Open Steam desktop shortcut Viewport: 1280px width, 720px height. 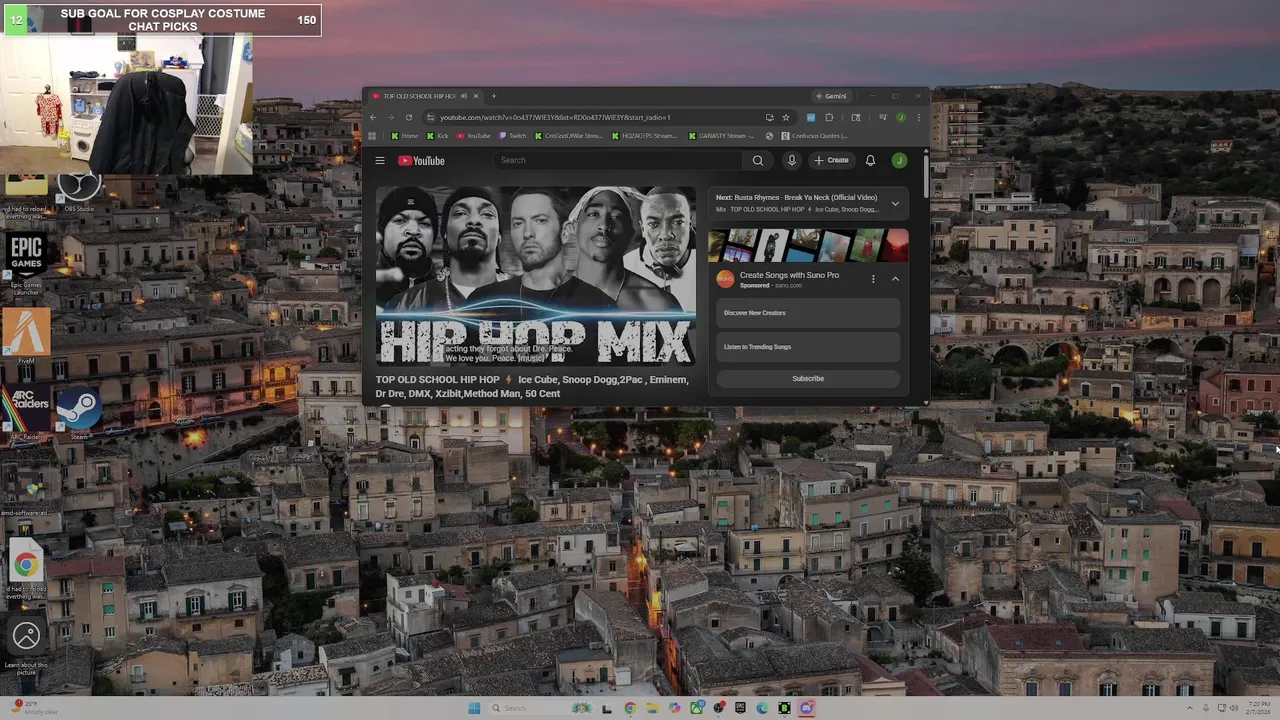click(77, 412)
